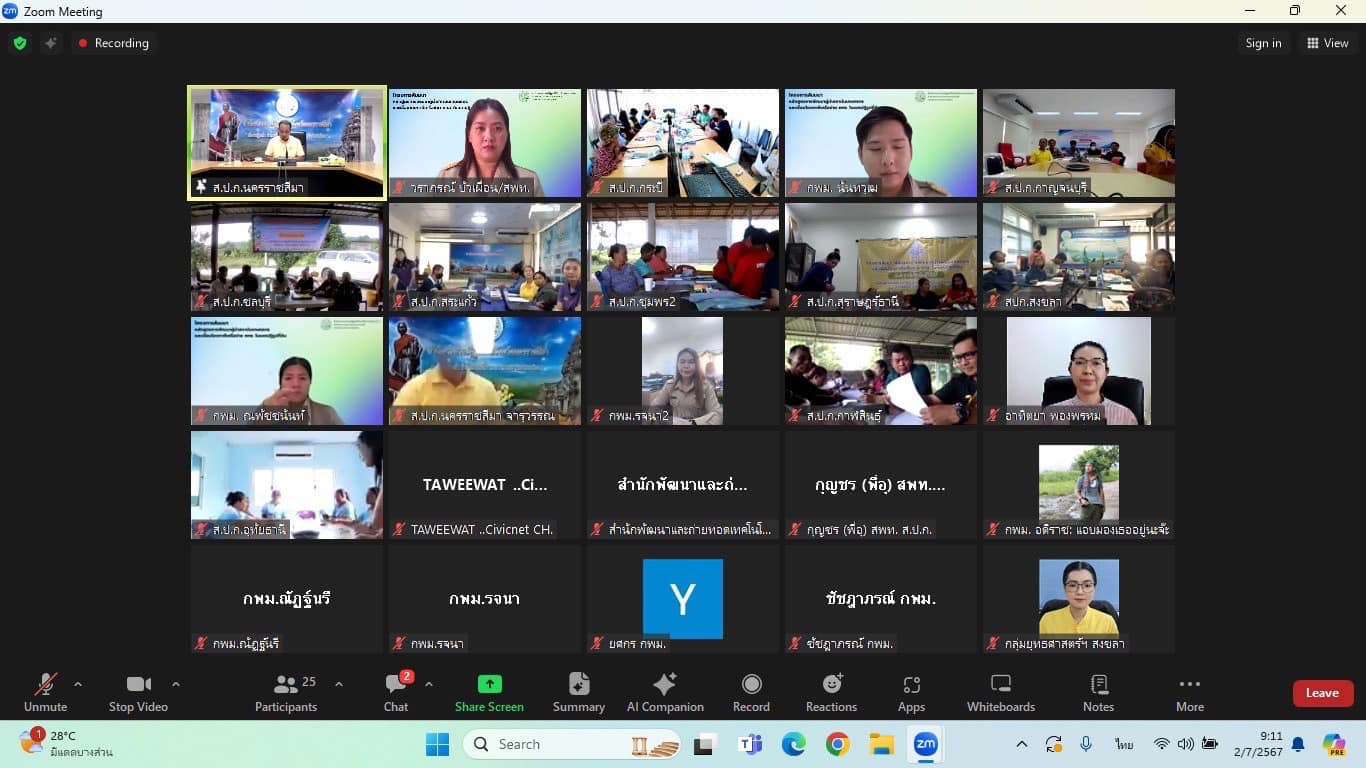Select the กุญชร (พือ) สพท. participant tile

click(881, 485)
